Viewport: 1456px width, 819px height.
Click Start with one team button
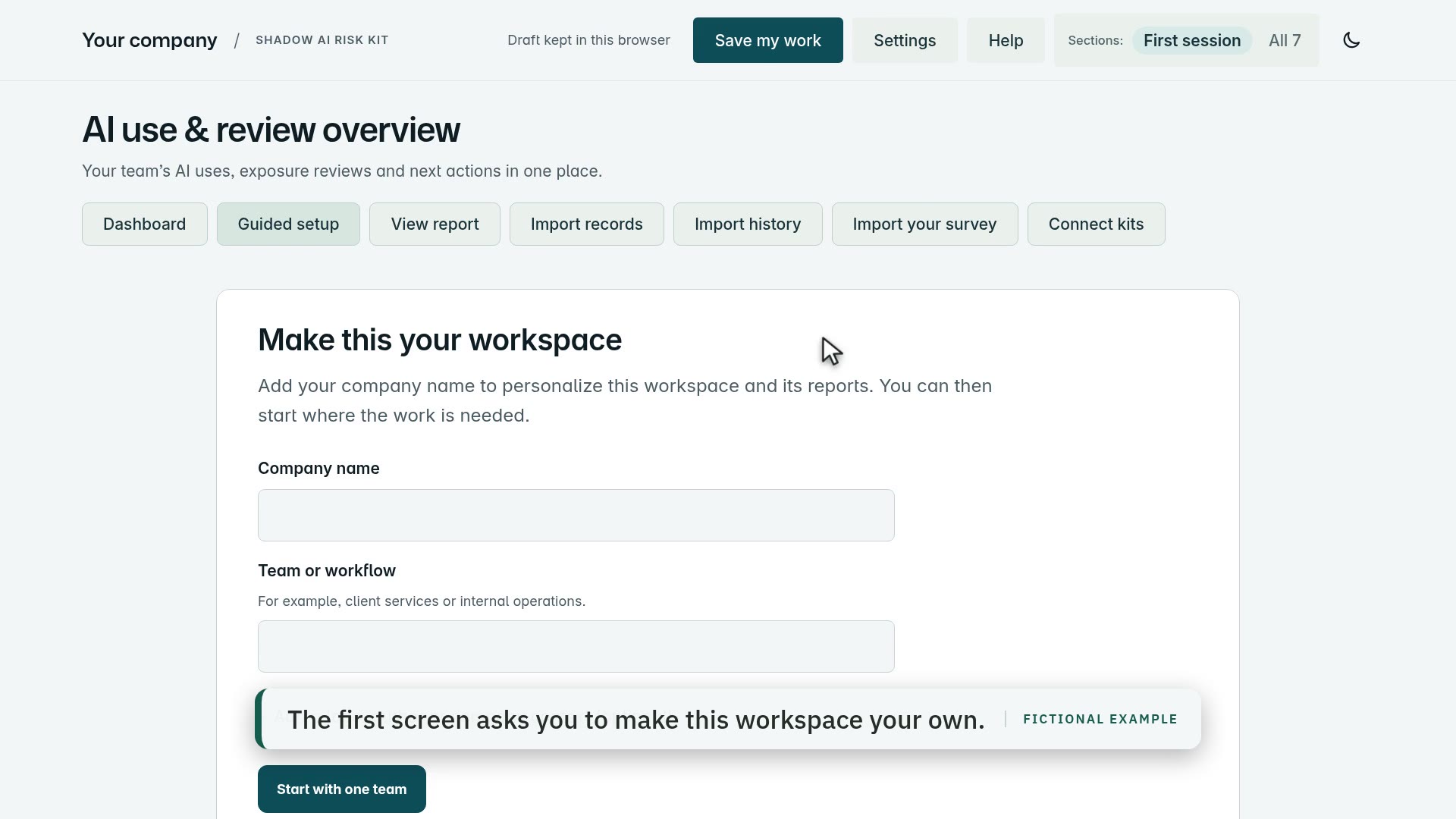[x=341, y=789]
